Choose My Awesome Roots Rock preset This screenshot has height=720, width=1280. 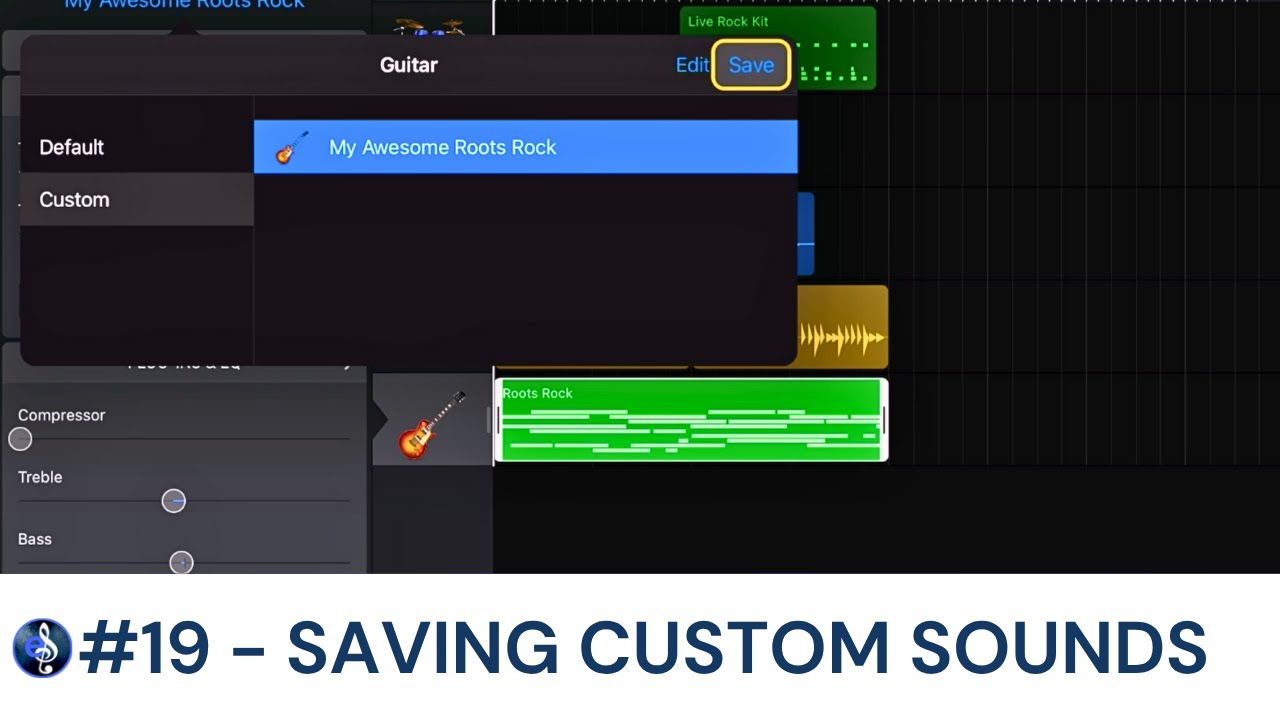[526, 147]
